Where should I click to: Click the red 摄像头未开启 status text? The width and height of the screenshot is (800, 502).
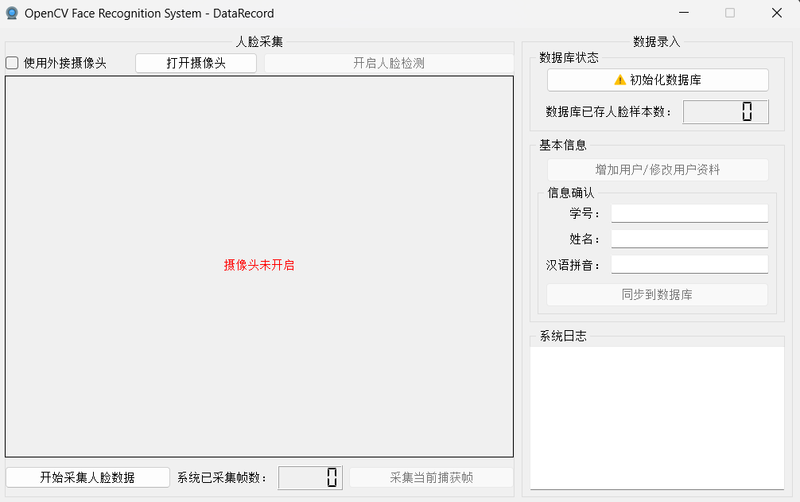coord(259,265)
